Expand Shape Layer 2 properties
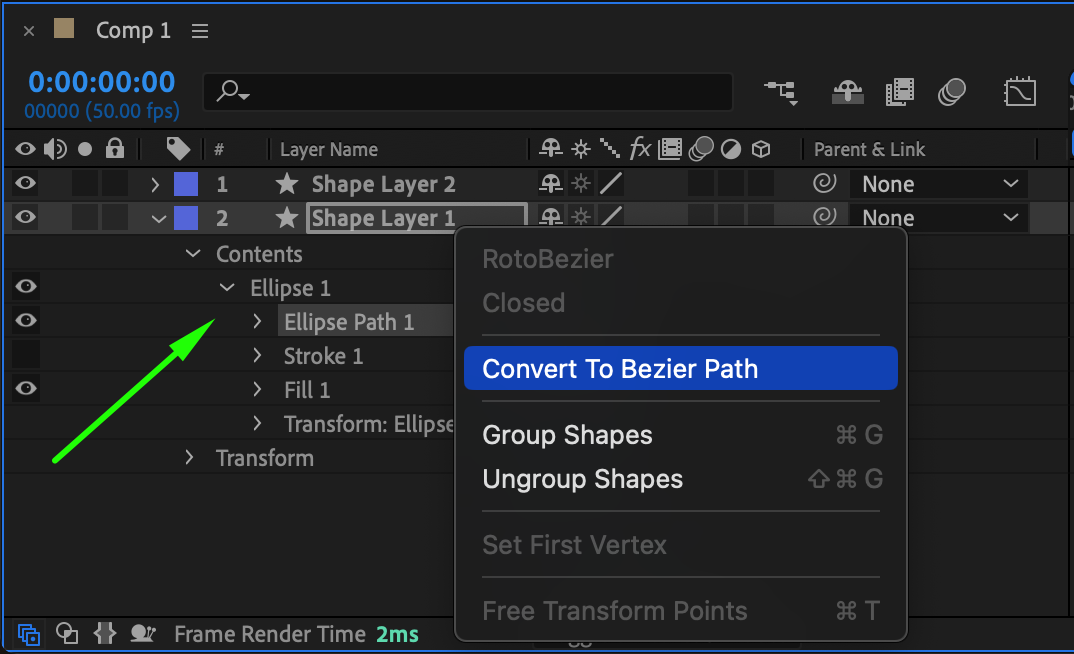 [155, 184]
